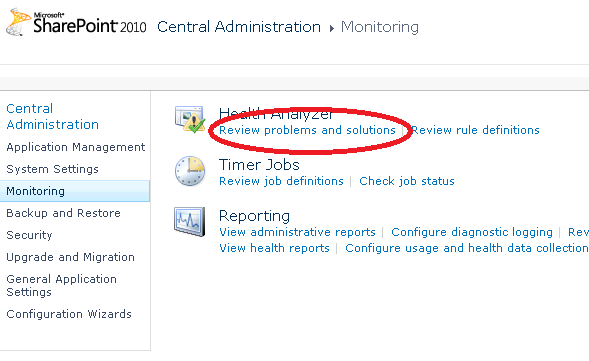Image resolution: width=589 pixels, height=361 pixels.
Task: Select Application Management in sidebar
Action: pos(76,147)
